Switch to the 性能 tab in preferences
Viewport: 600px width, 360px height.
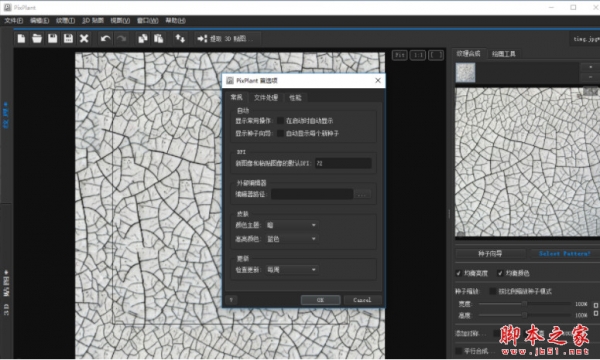295,98
